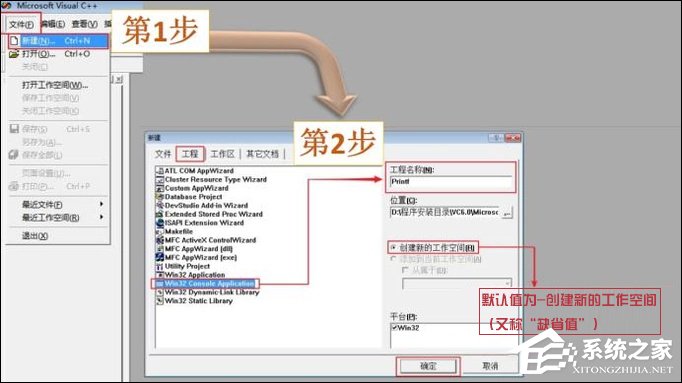Choose 打开工作空间(W)... from the menu
Screen dimensions: 682x383
click(x=55, y=85)
